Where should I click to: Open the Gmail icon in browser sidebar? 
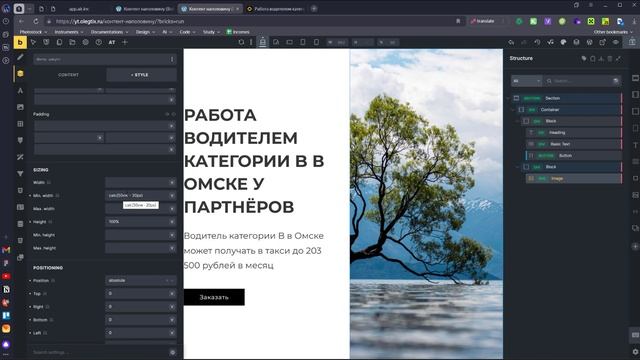[6, 249]
